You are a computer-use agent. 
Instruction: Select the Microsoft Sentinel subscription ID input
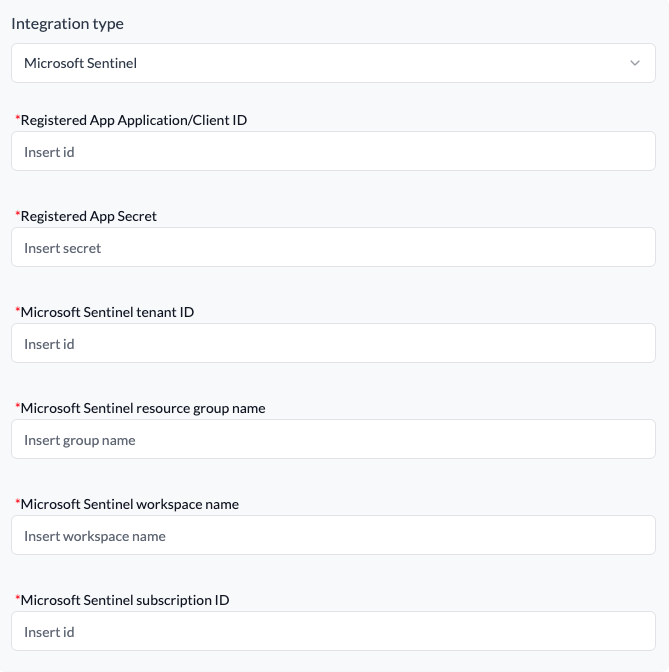coord(333,631)
